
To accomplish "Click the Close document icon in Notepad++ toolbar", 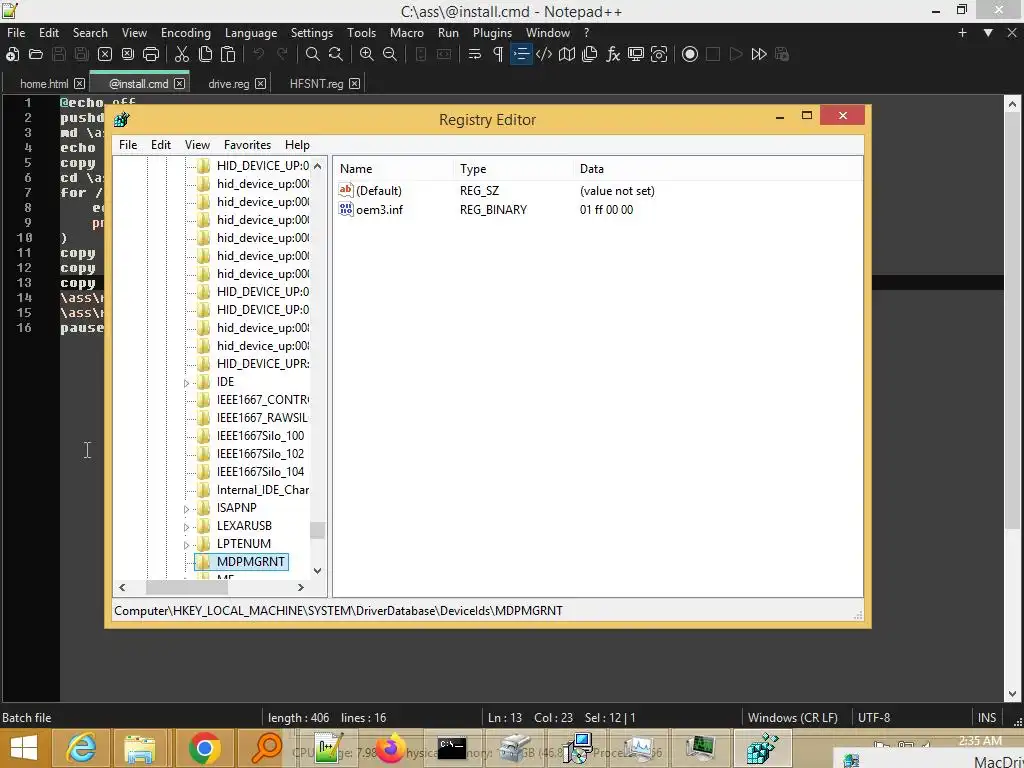I will (104, 54).
